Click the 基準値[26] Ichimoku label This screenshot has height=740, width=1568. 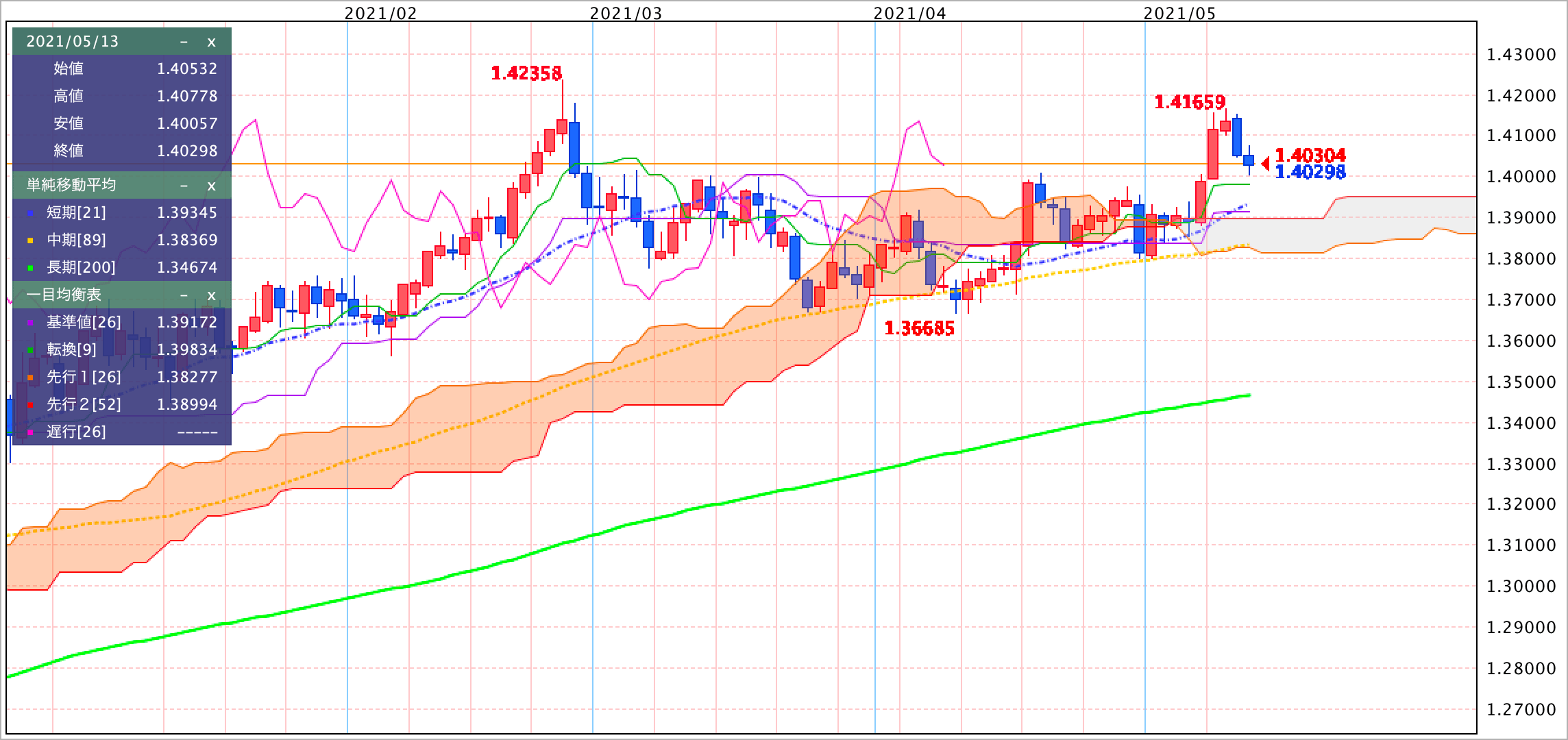[x=84, y=322]
